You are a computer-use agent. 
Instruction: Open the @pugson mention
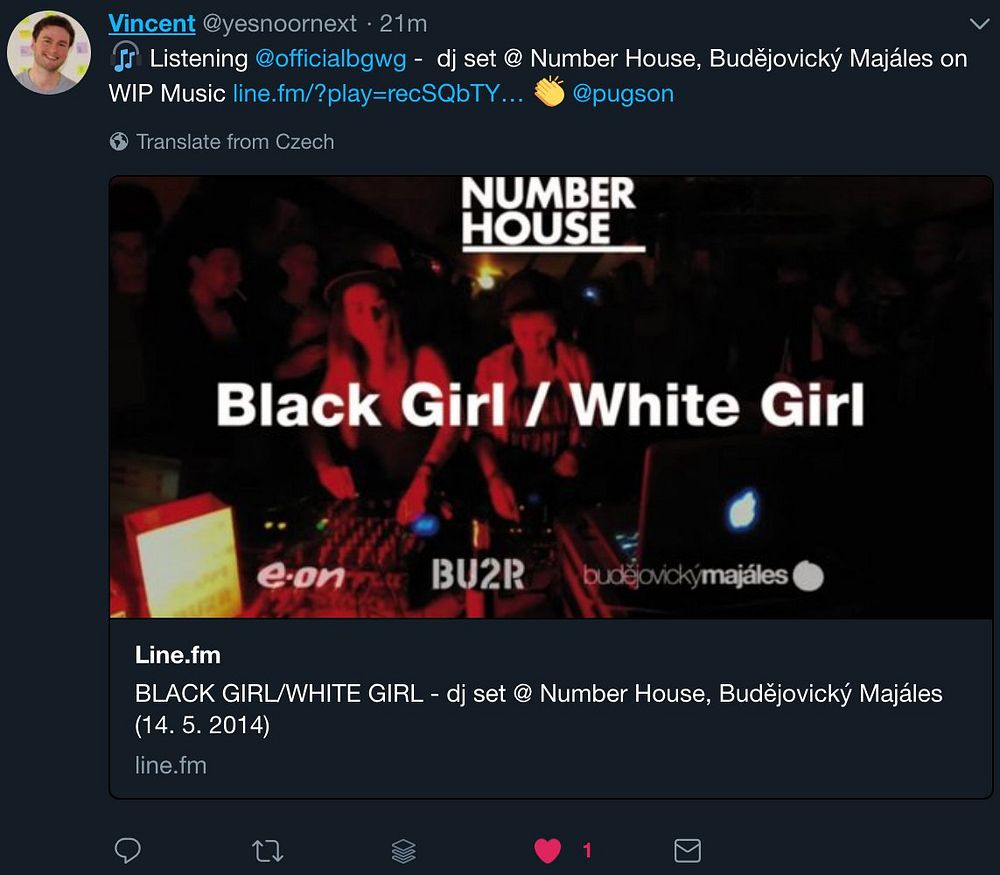623,94
